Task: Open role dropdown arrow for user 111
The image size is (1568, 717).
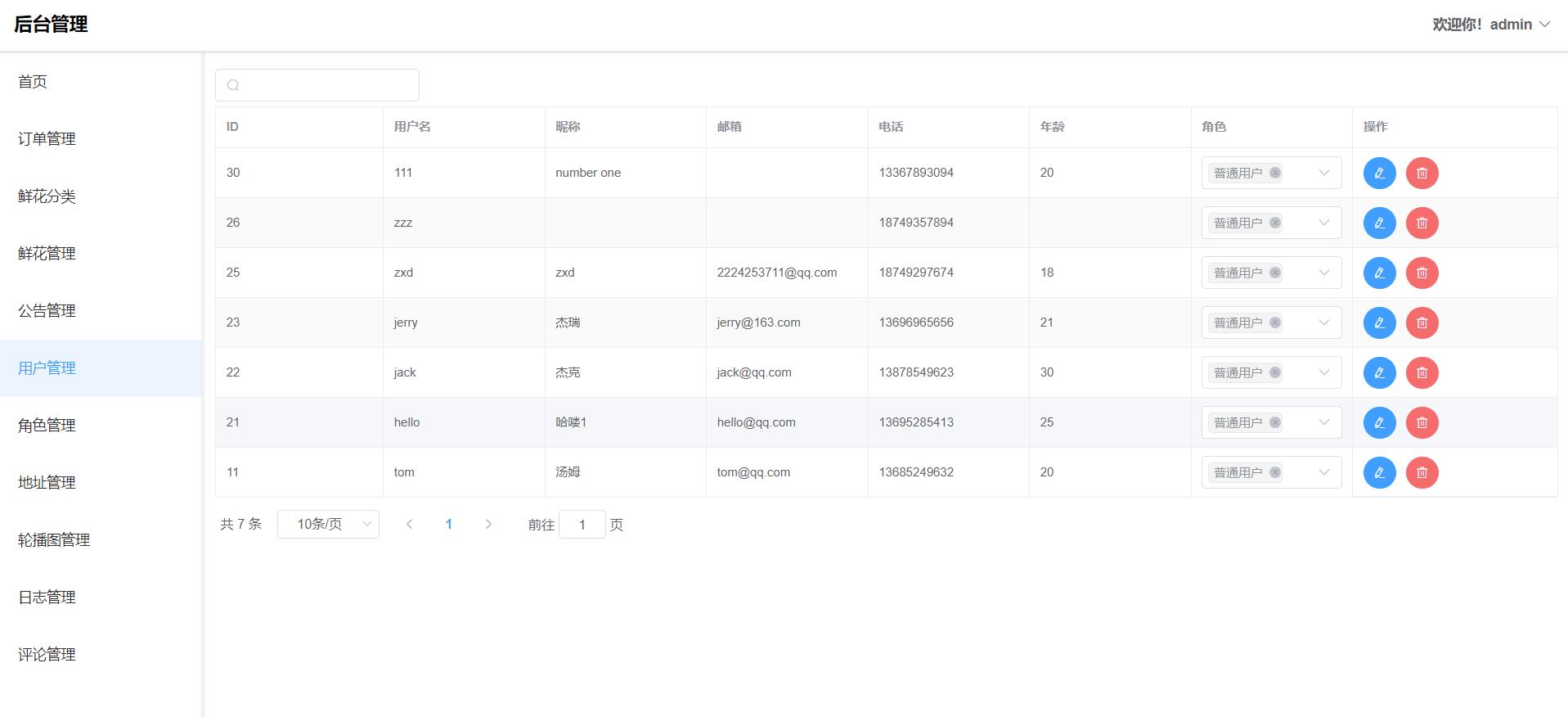Action: pos(1323,173)
